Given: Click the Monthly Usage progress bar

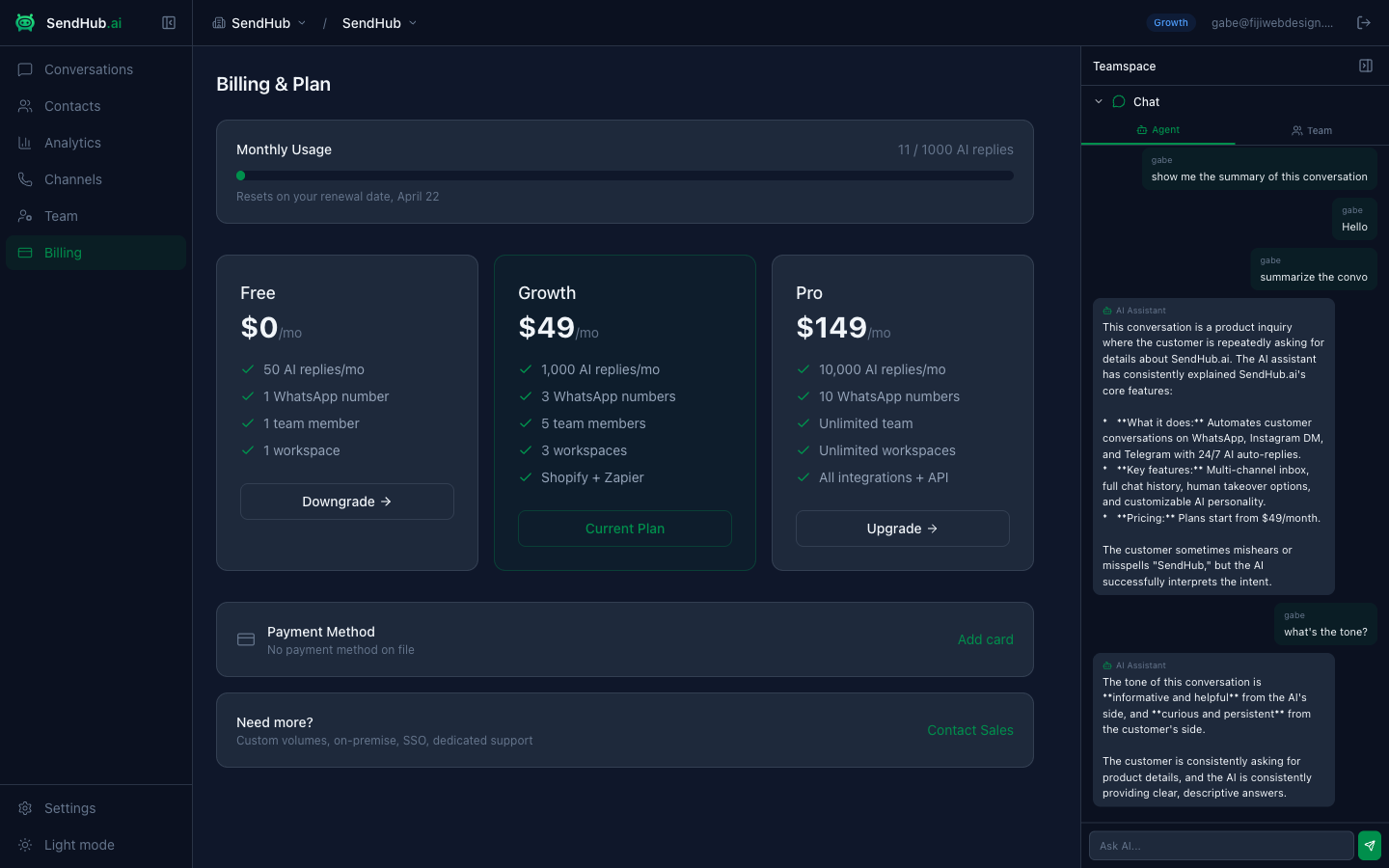Looking at the screenshot, I should (625, 176).
